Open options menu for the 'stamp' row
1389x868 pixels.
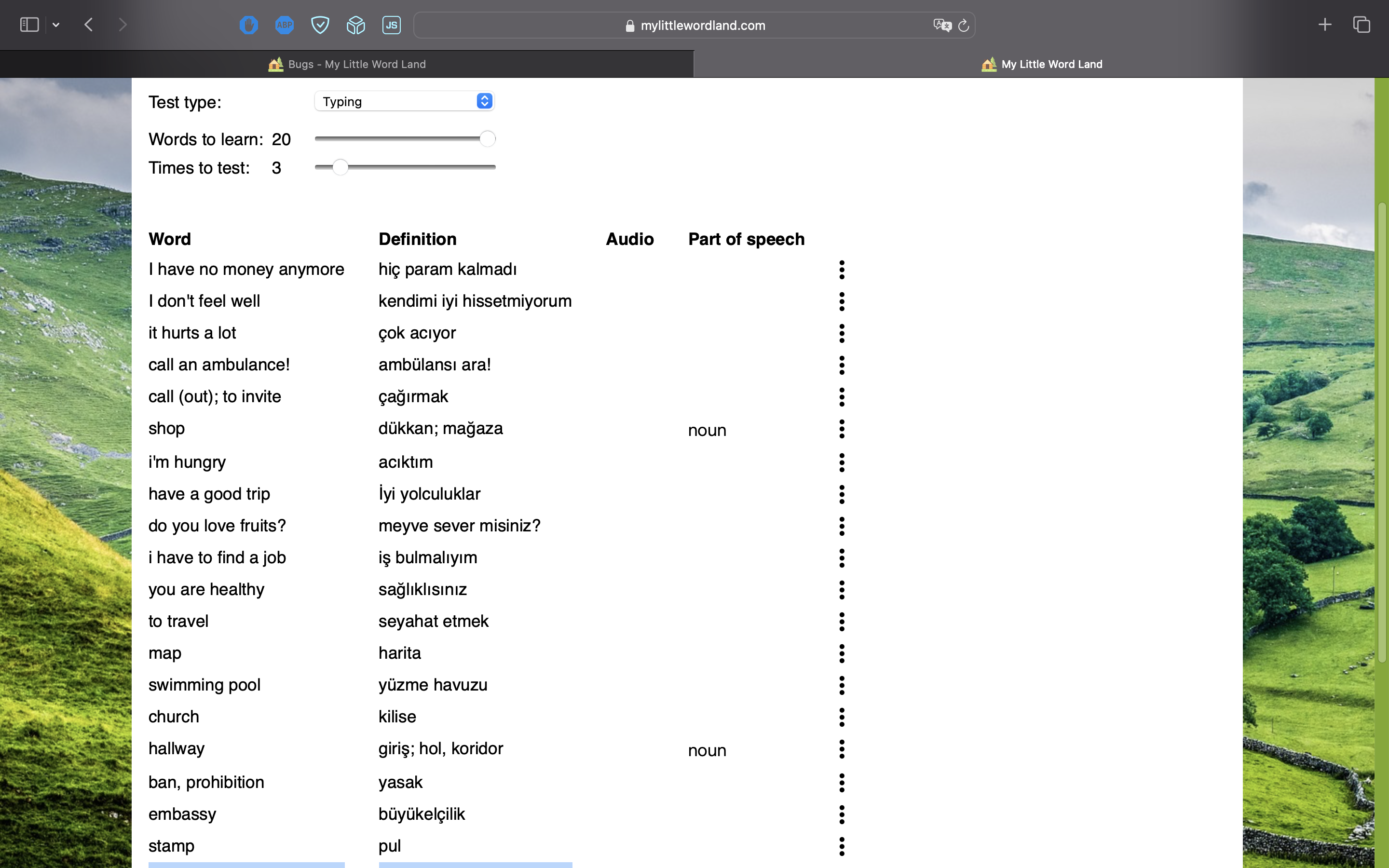(842, 847)
